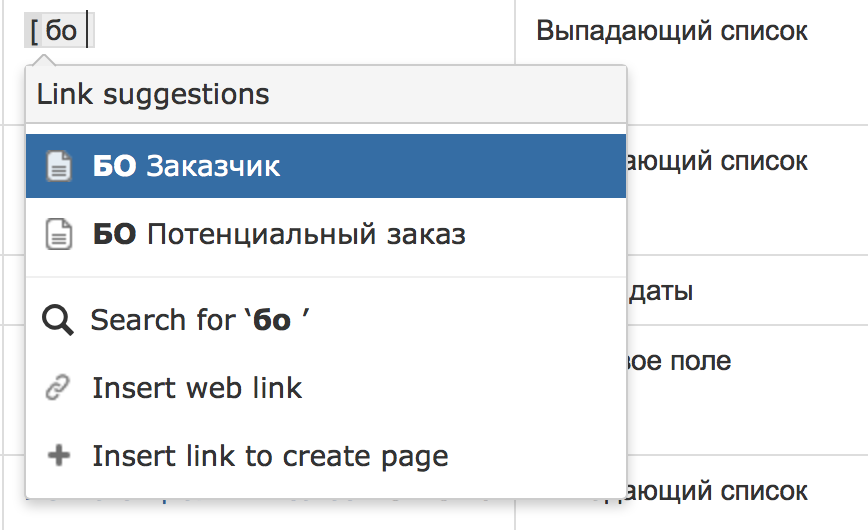Click the plus icon for create page

(59, 456)
